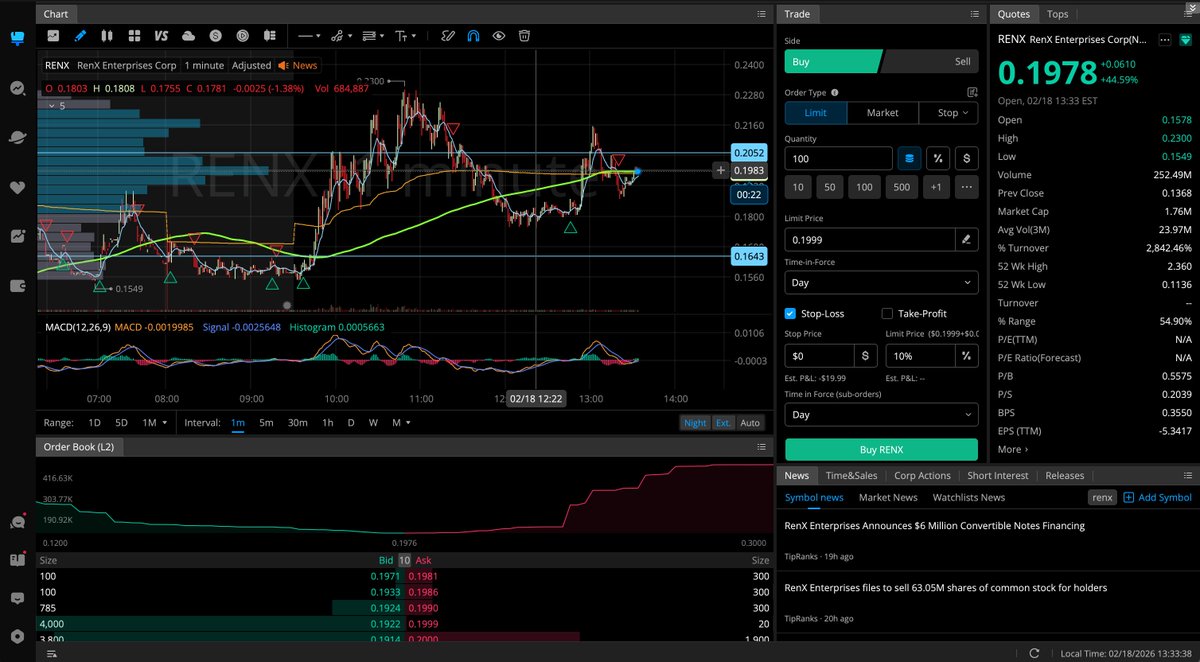Viewport: 1200px width, 662px height.
Task: Click the circled play icon in chart toolbar
Action: (x=242, y=36)
